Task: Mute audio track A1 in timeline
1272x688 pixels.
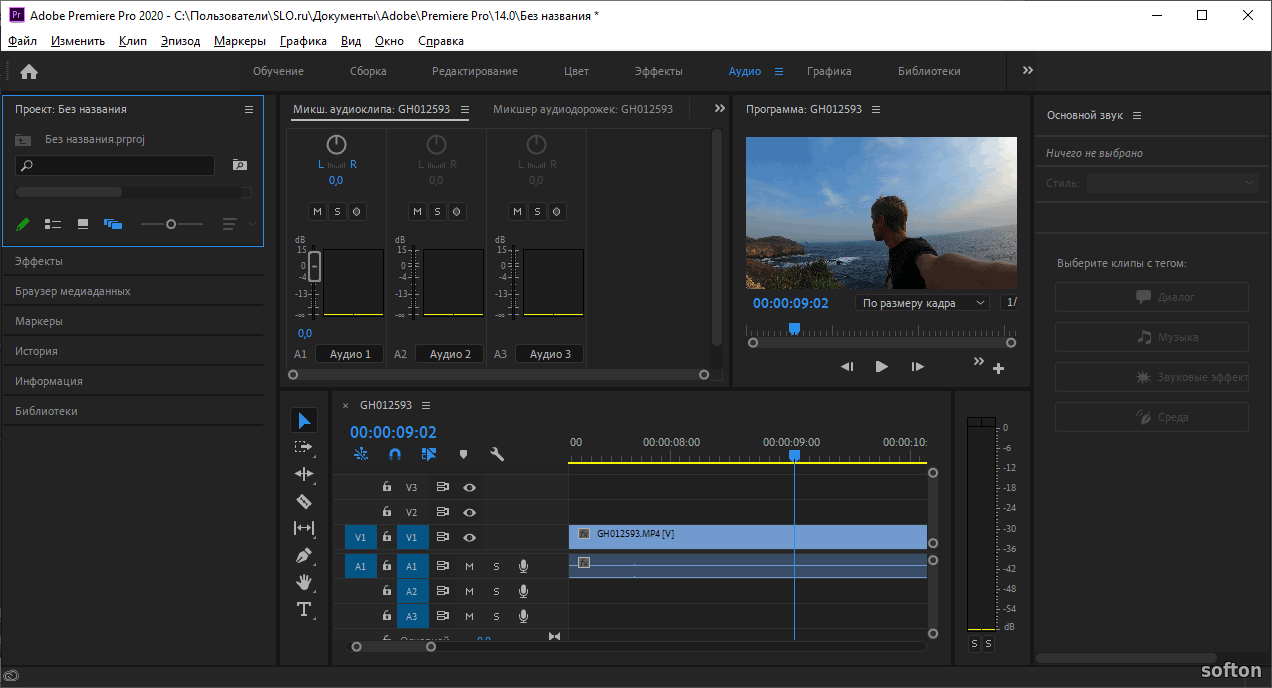Action: (469, 566)
